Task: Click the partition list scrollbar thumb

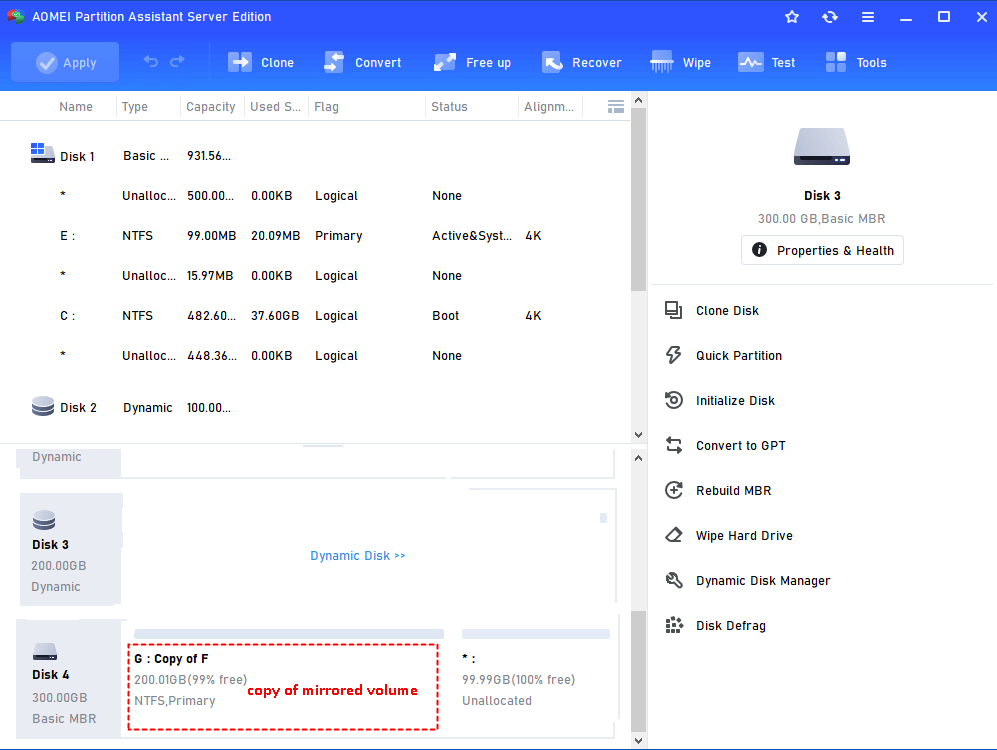Action: (x=638, y=200)
